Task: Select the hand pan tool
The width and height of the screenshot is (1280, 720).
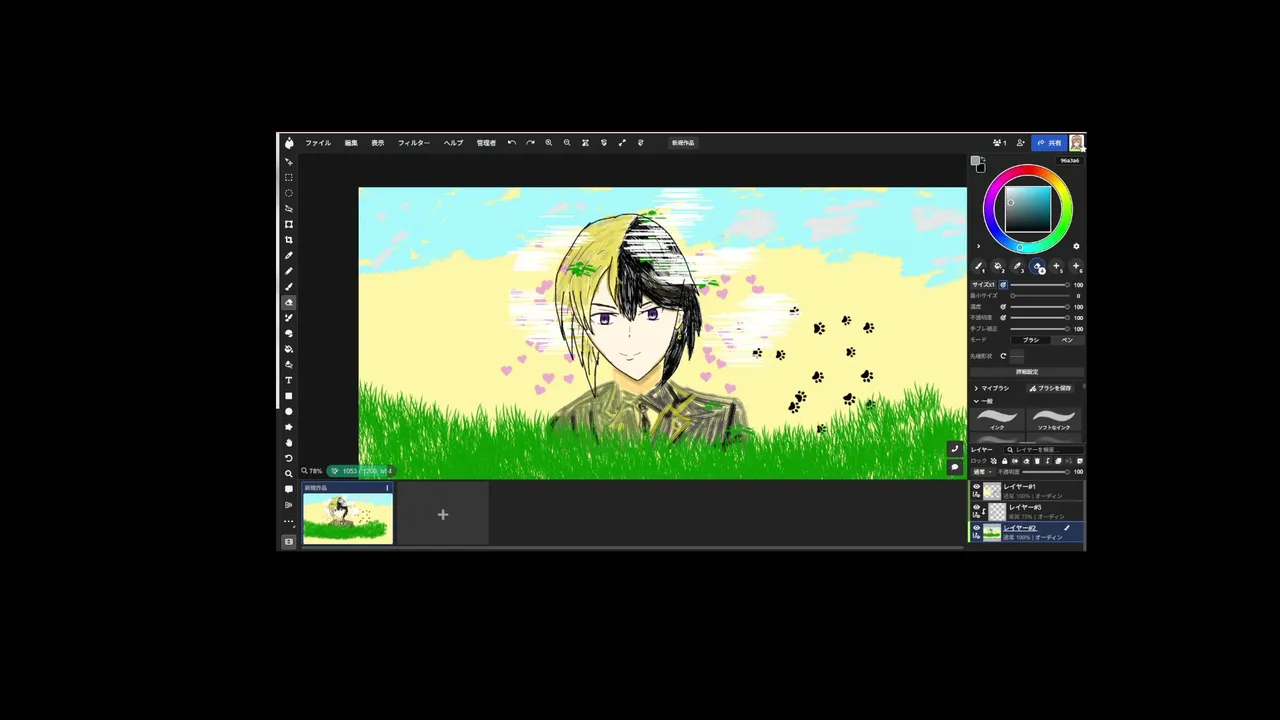Action: [289, 442]
